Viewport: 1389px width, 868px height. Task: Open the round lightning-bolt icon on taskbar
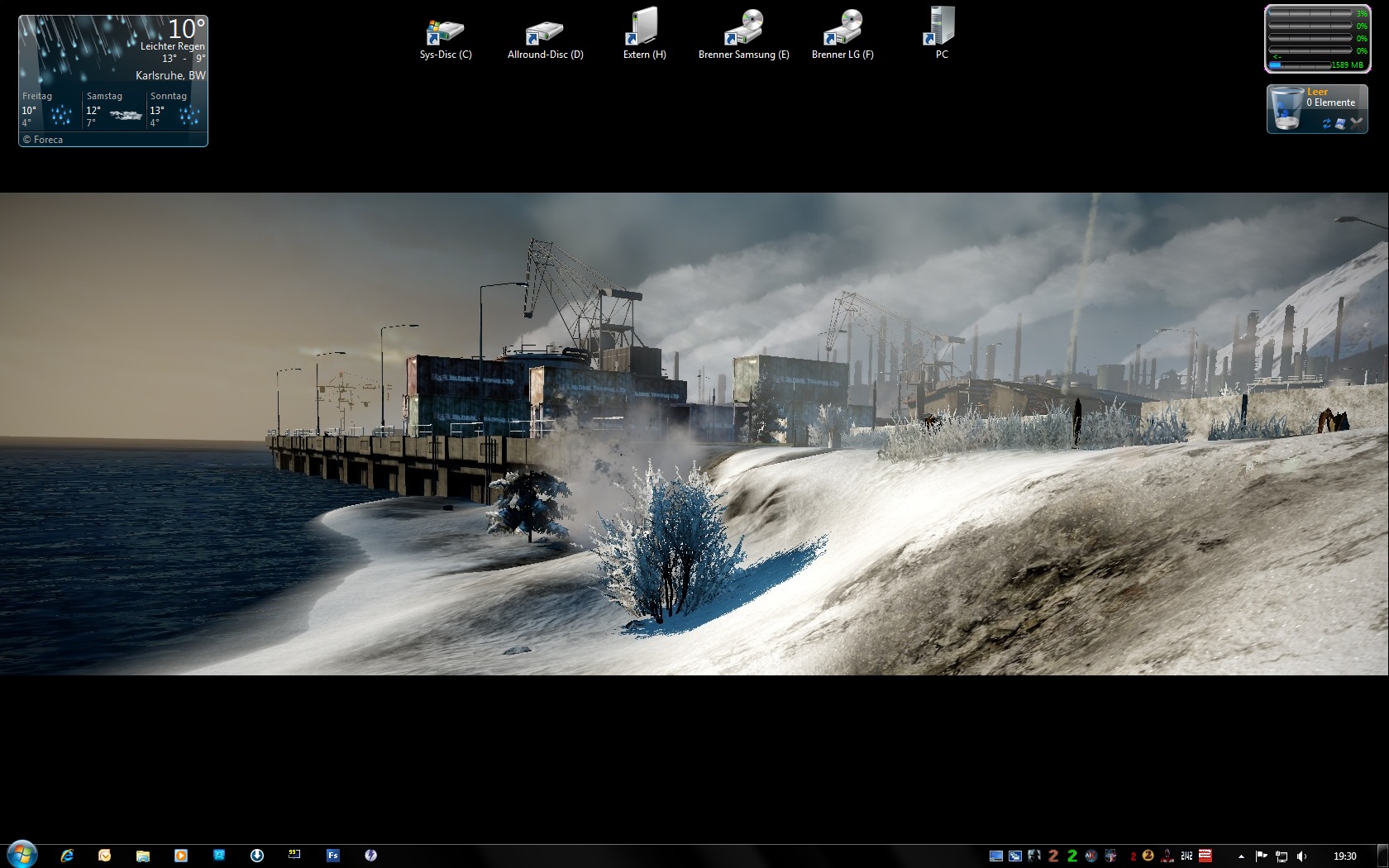[370, 856]
